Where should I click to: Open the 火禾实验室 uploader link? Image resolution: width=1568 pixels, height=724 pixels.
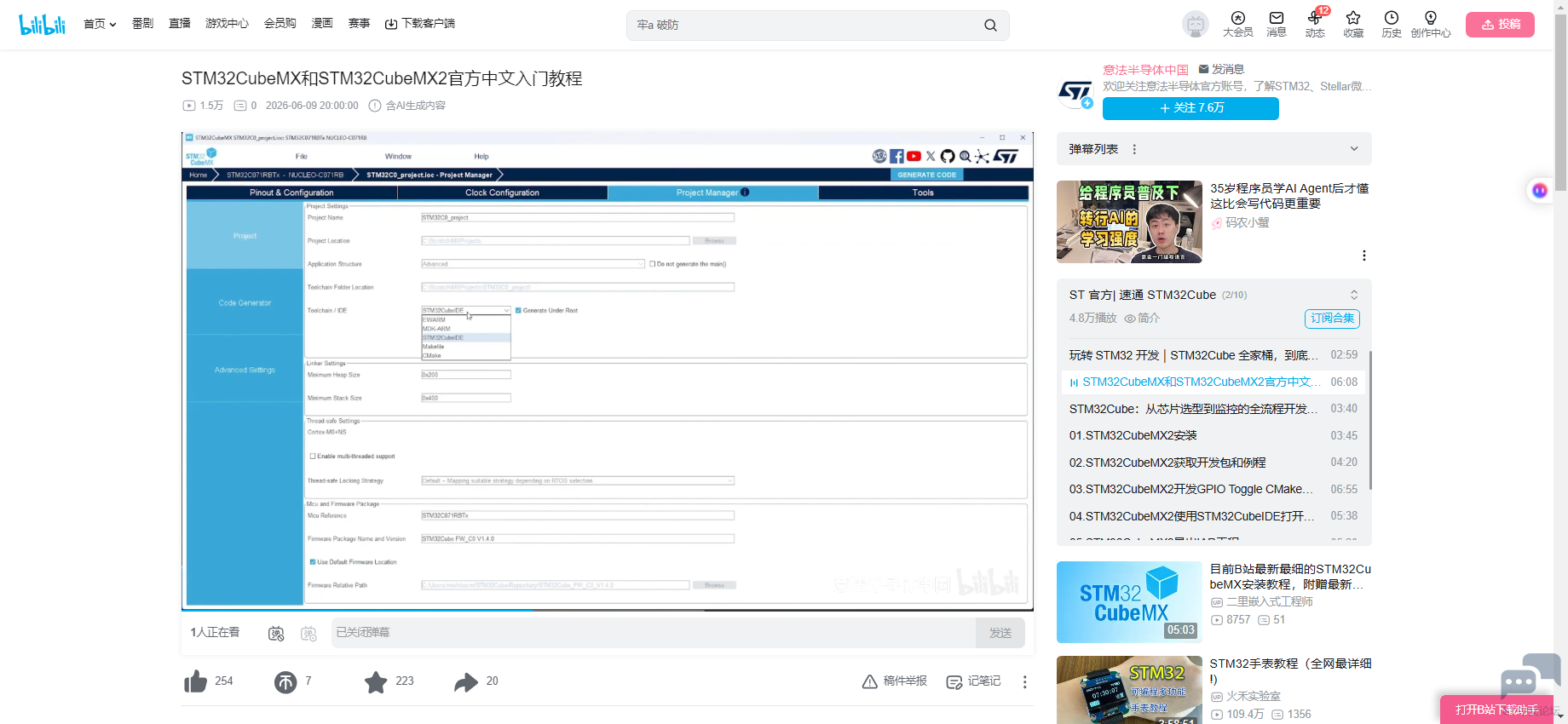point(1254,697)
